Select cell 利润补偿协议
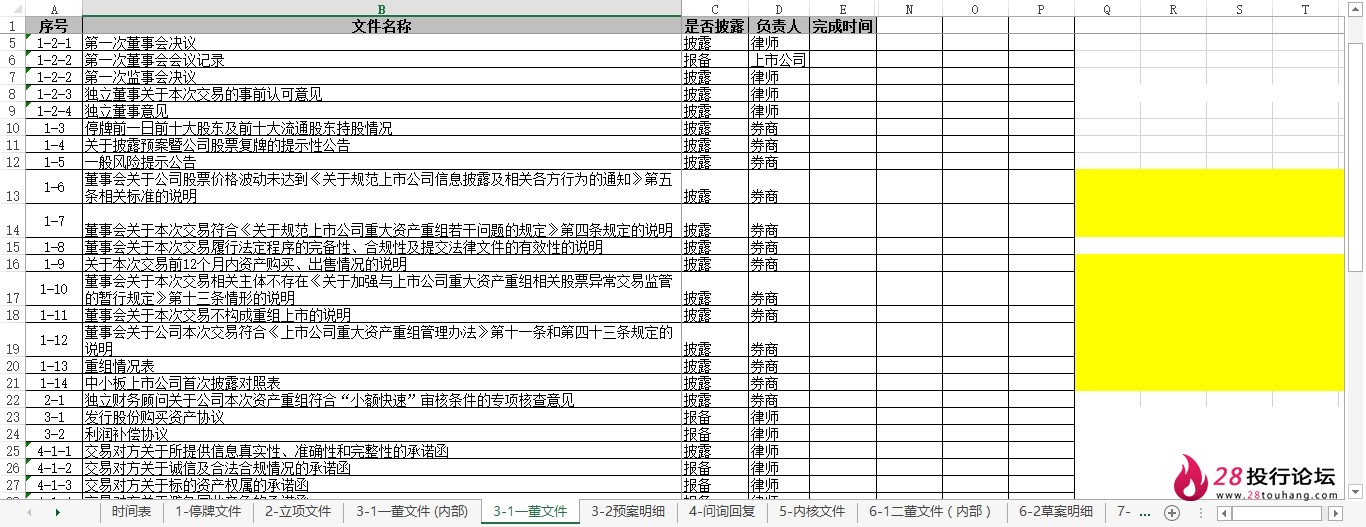The width and height of the screenshot is (1366, 527). tap(382, 434)
